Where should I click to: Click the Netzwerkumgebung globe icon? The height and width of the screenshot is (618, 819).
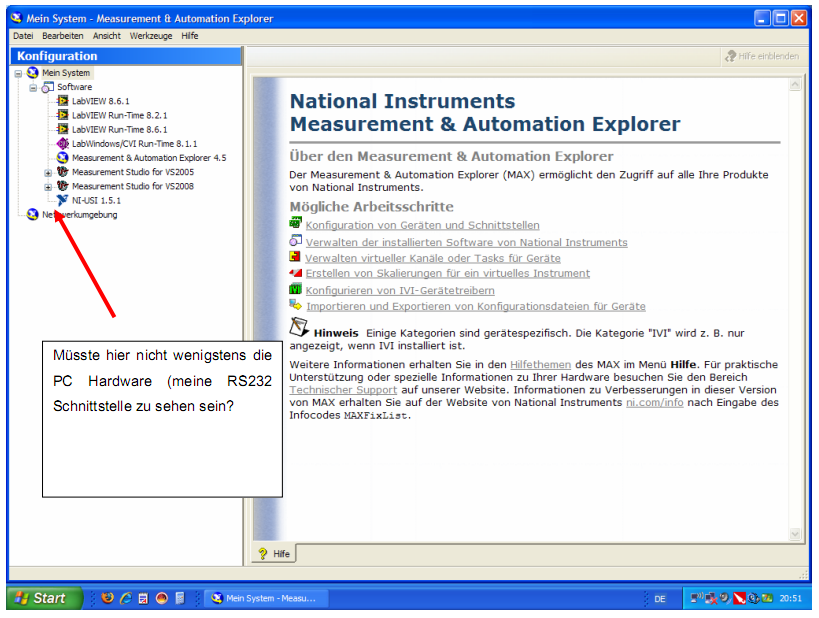pos(33,214)
